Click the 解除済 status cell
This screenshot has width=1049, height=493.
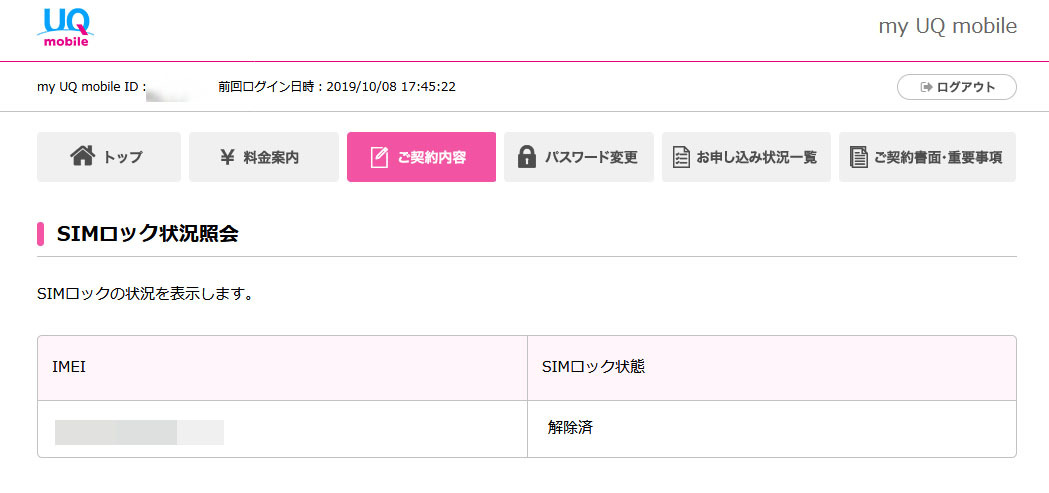[570, 428]
